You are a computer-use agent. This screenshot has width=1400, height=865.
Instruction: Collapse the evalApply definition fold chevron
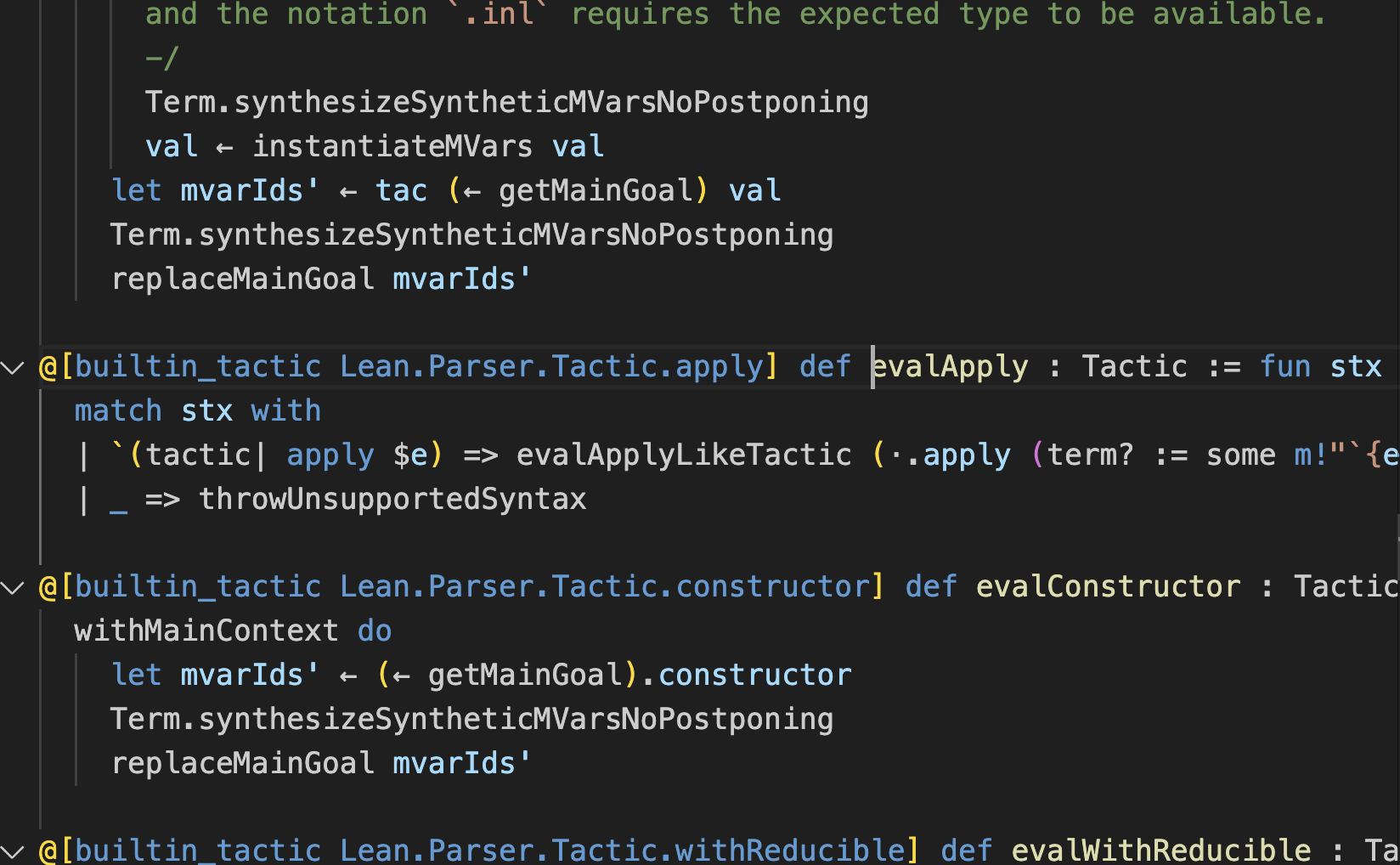tap(13, 367)
